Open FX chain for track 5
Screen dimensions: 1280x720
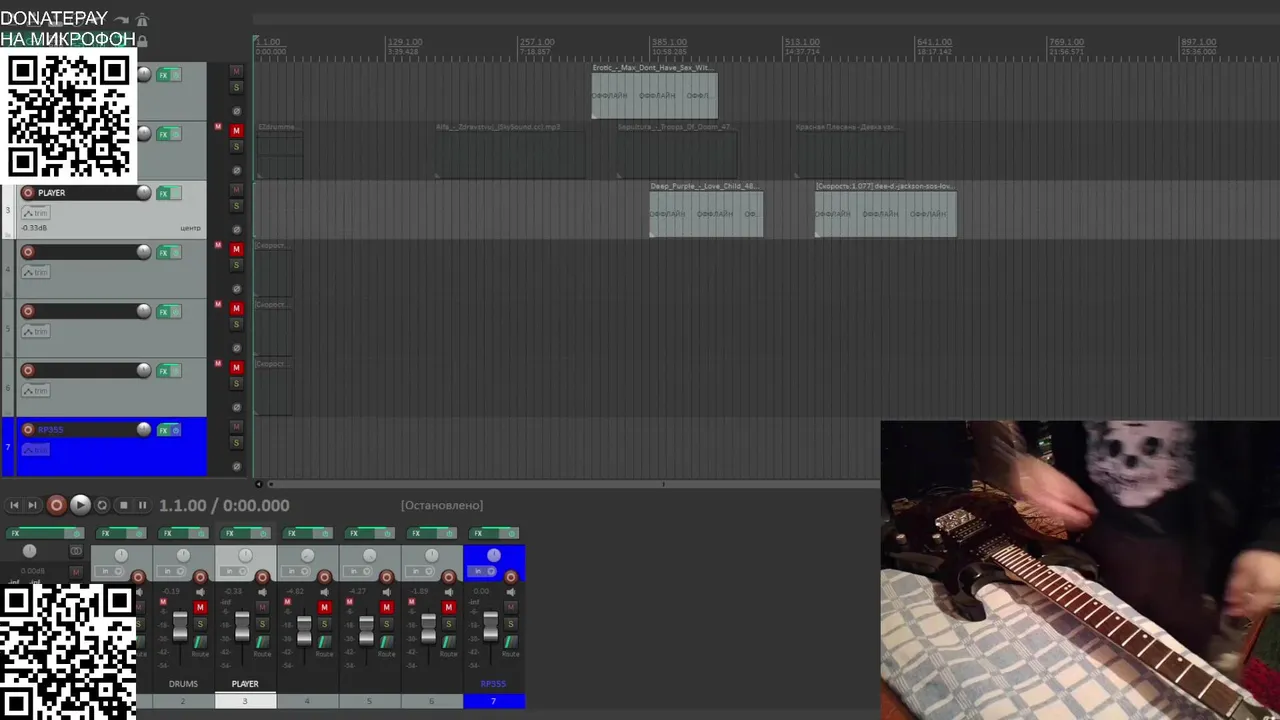pos(163,311)
